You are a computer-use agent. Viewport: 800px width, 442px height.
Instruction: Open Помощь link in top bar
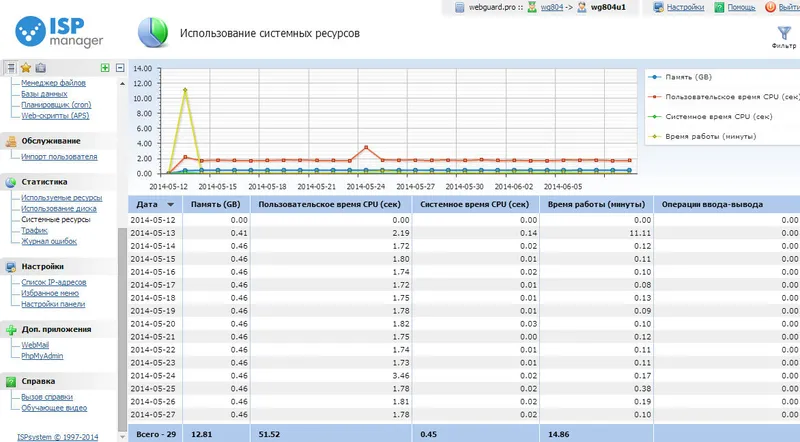741,7
